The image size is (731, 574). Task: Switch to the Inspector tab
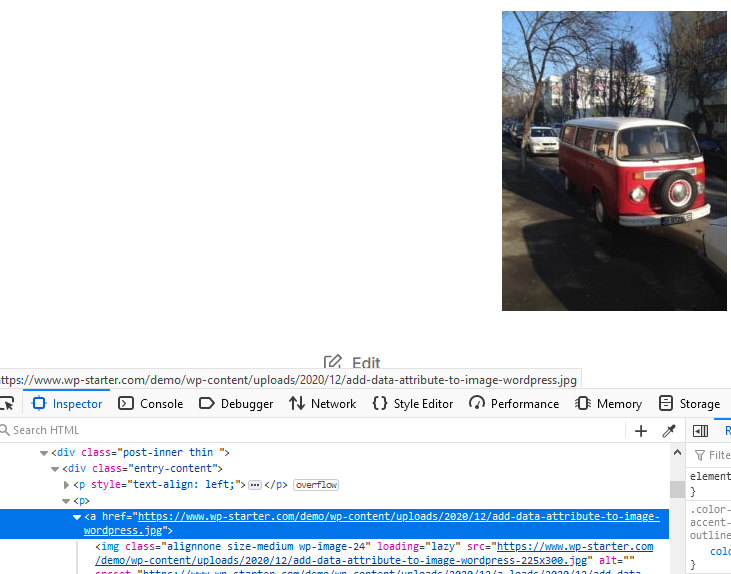67,403
